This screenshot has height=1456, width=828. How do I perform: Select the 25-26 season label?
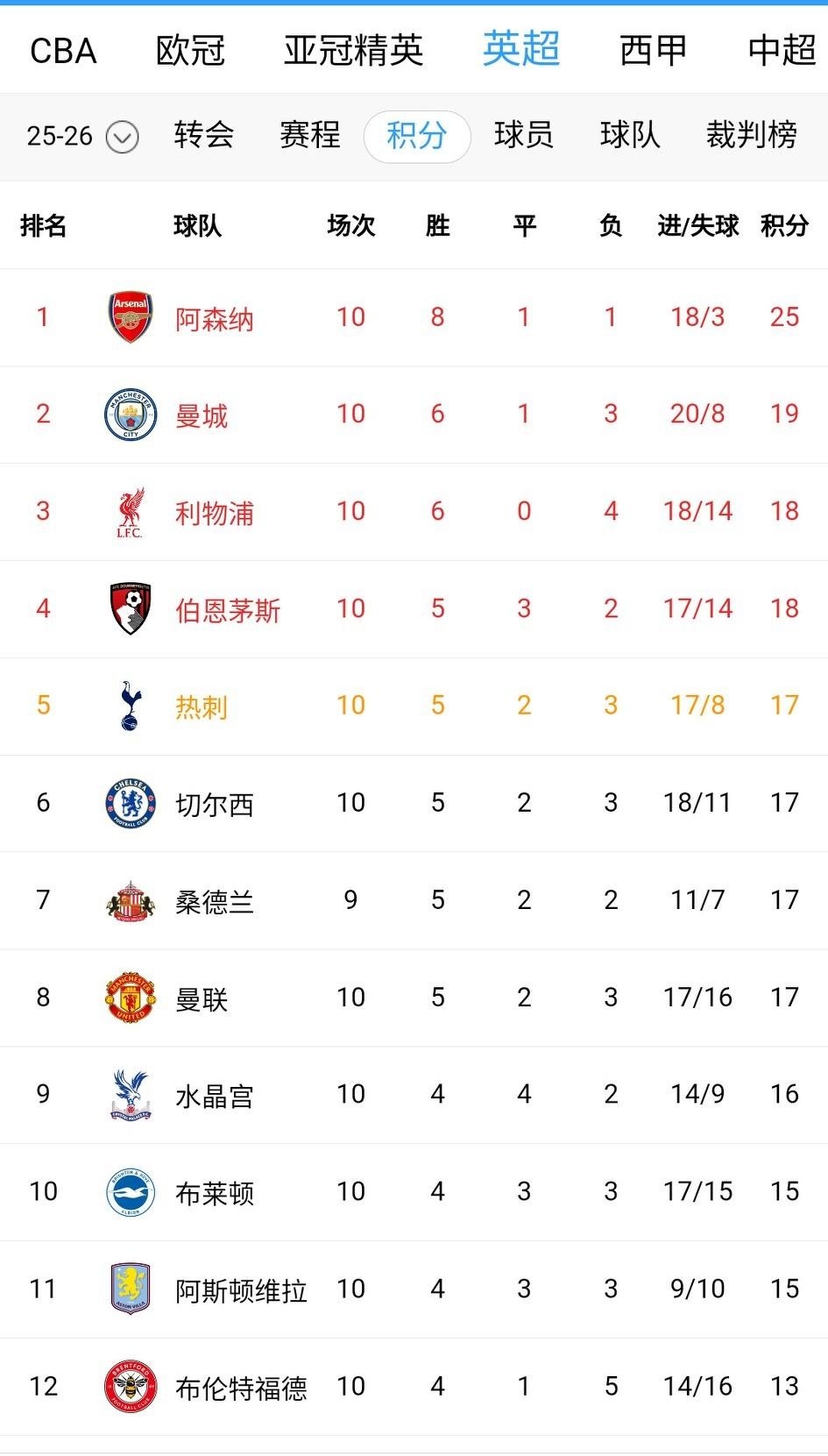[60, 137]
